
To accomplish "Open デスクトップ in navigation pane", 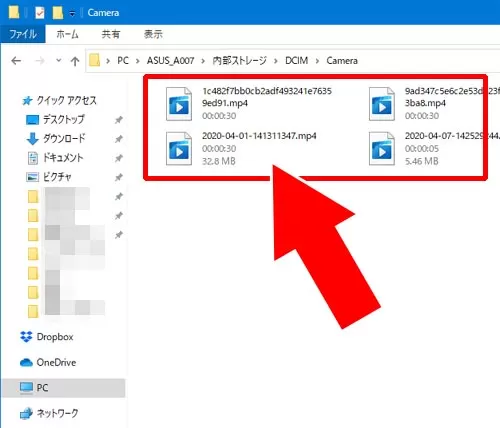I will (64, 119).
